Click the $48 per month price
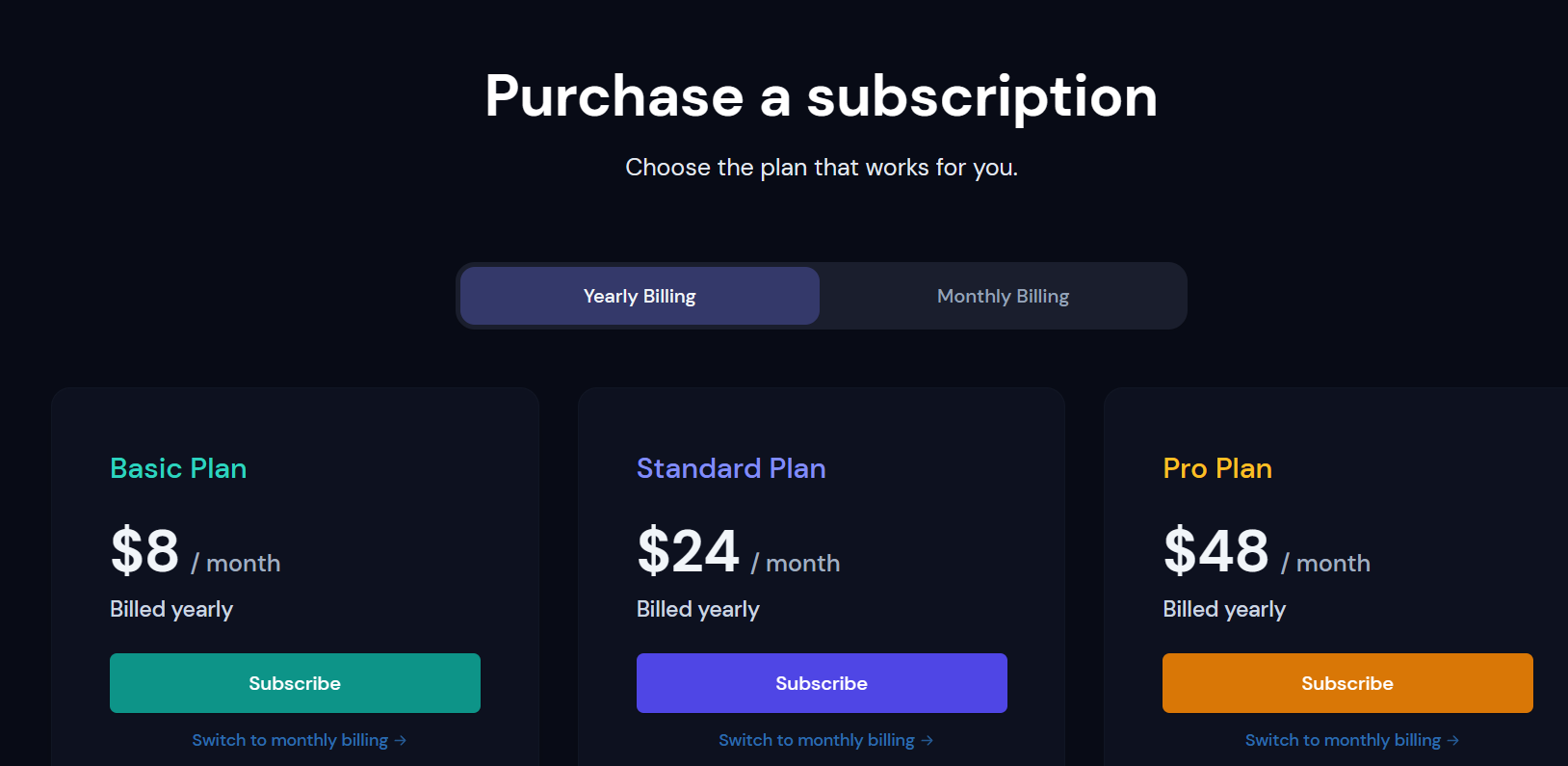Viewport: 1568px width, 766px height. tap(1216, 551)
